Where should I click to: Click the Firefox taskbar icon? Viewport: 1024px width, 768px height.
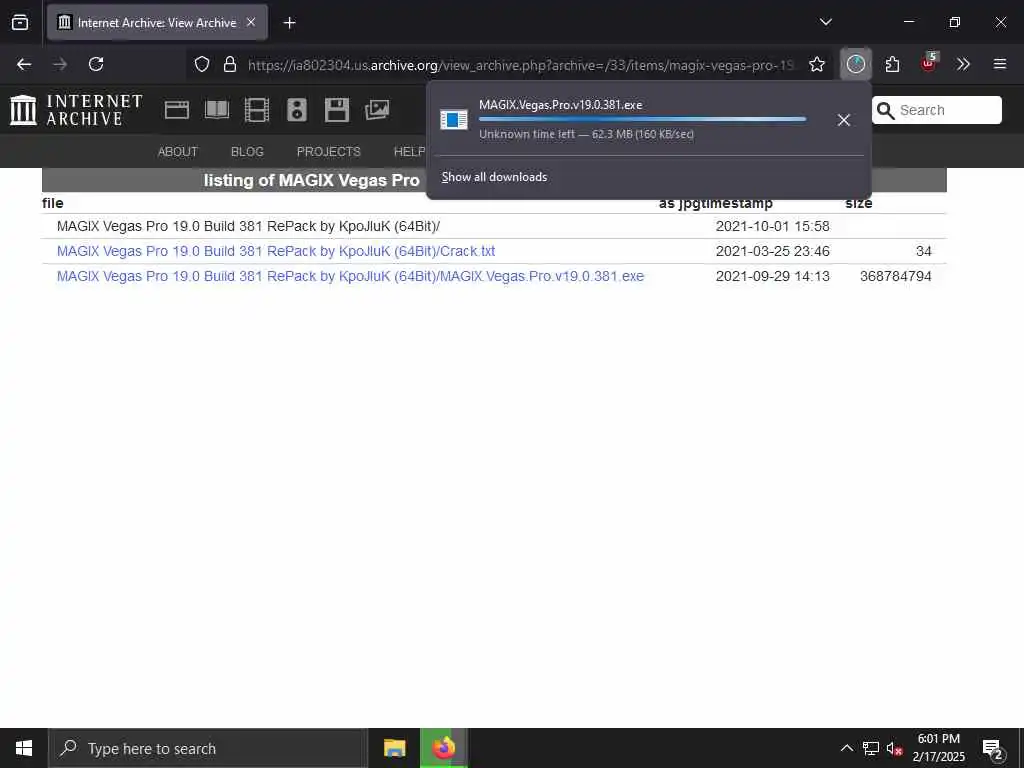click(443, 748)
